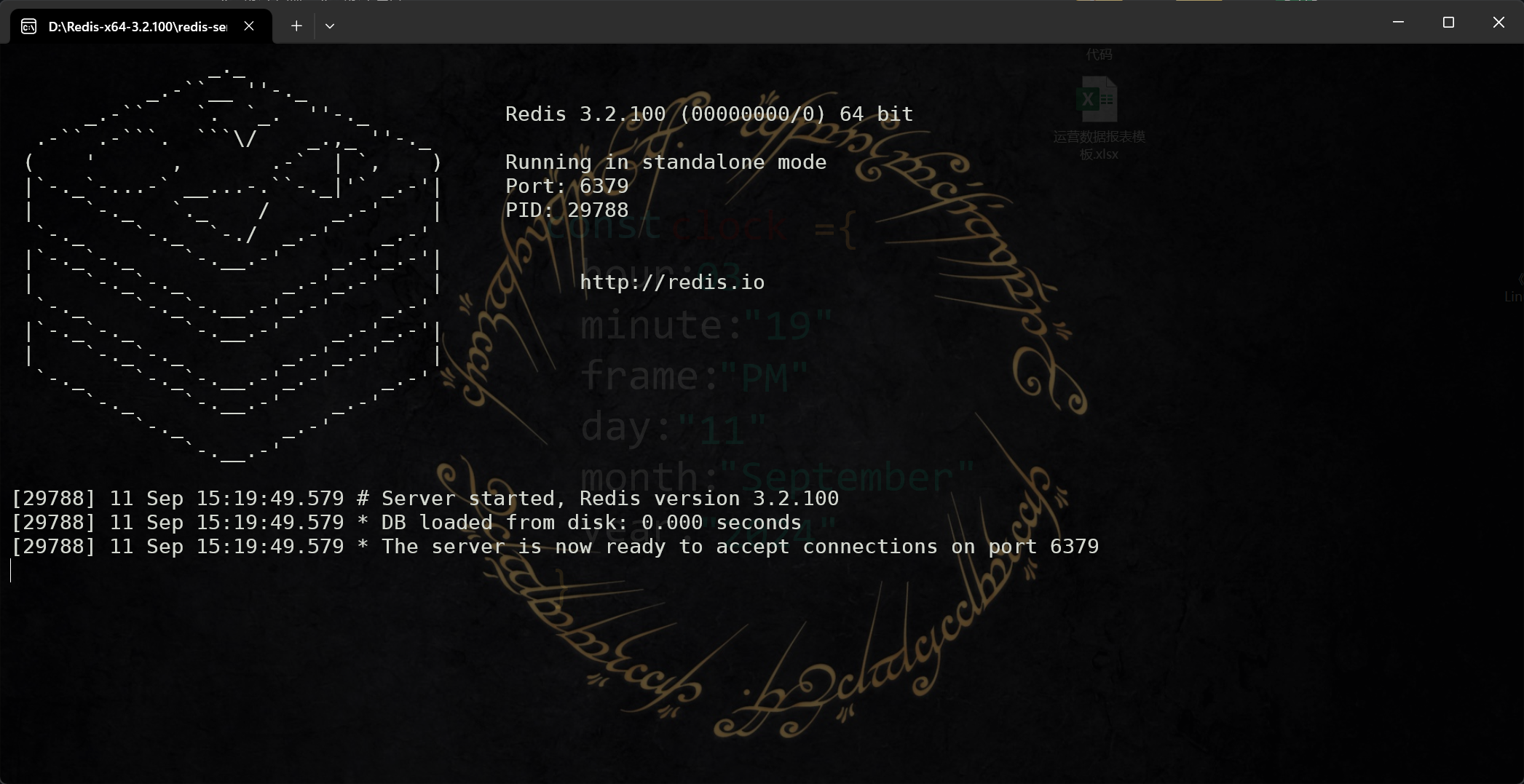Click the "DB loaded from disk" log line
1524x784 pixels.
406,523
